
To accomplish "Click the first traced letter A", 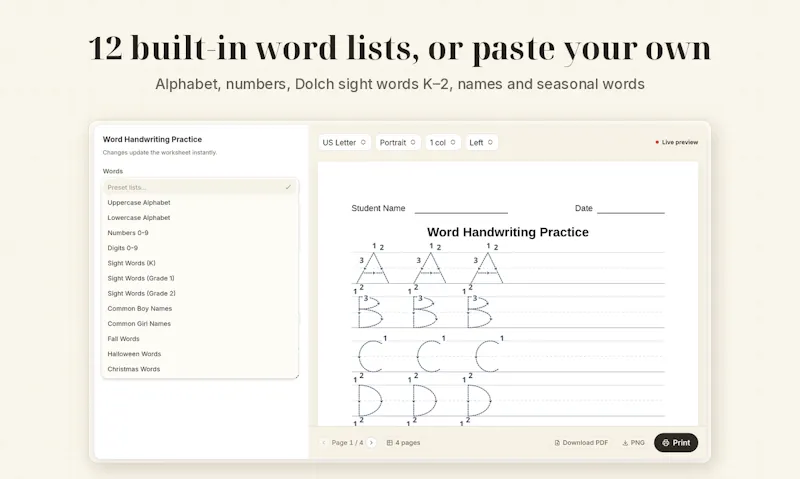I will pyautogui.click(x=373, y=267).
